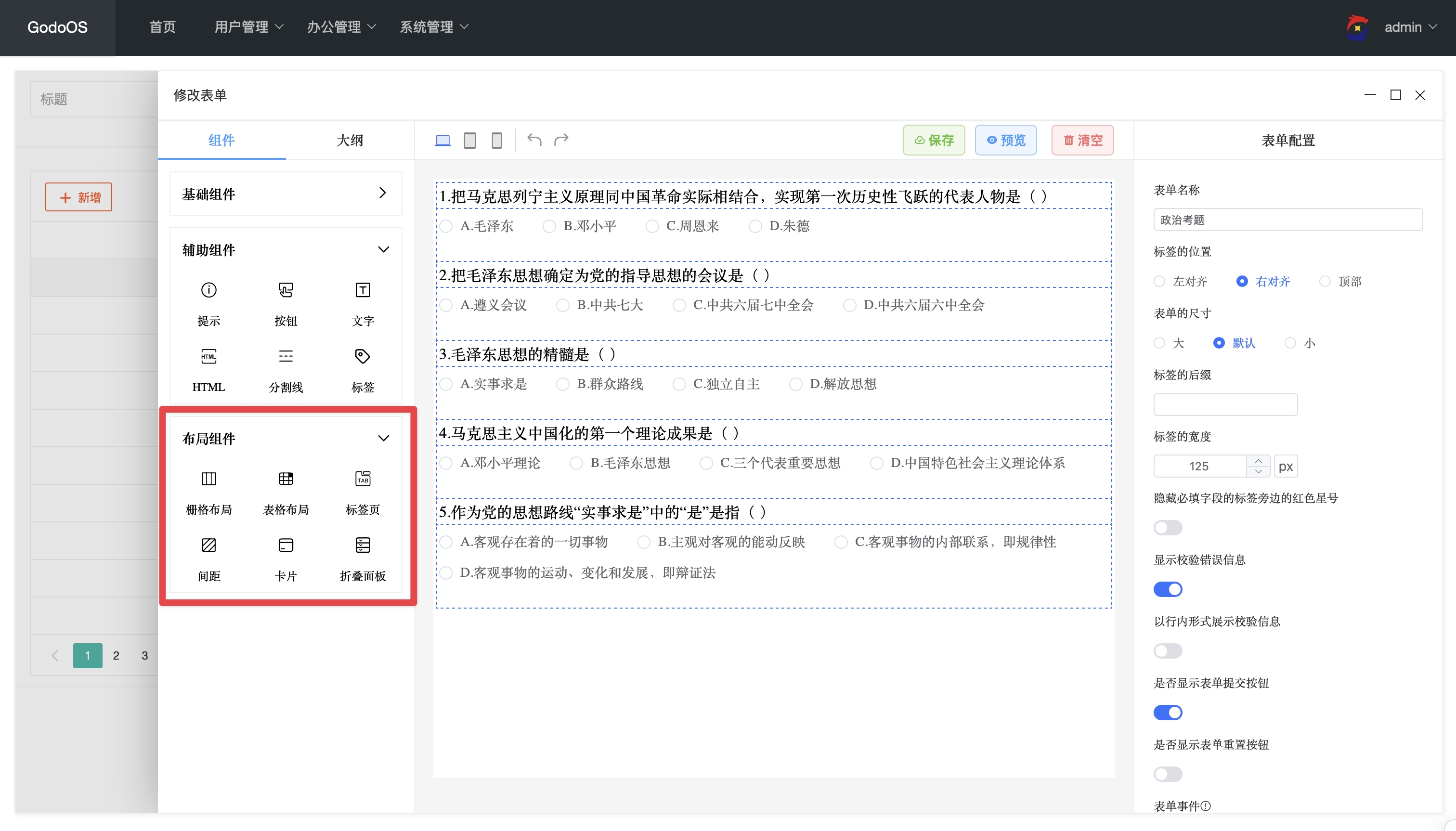
Task: Choose answer A.实事求是 in question 3
Action: (x=446, y=384)
